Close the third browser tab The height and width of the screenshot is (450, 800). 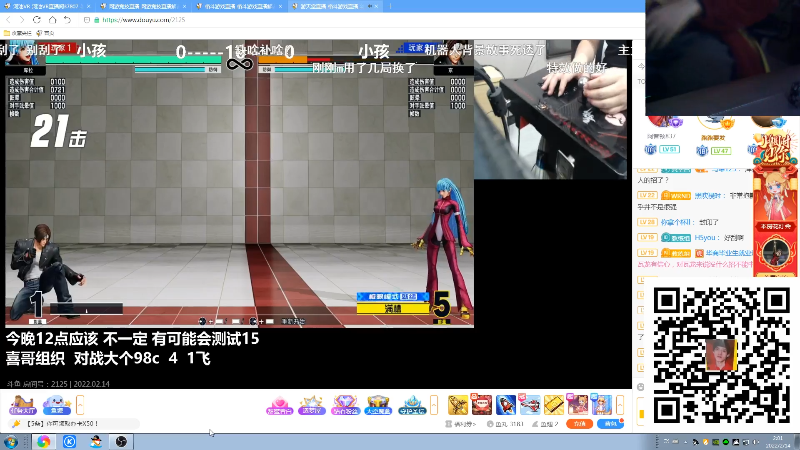[281, 6]
